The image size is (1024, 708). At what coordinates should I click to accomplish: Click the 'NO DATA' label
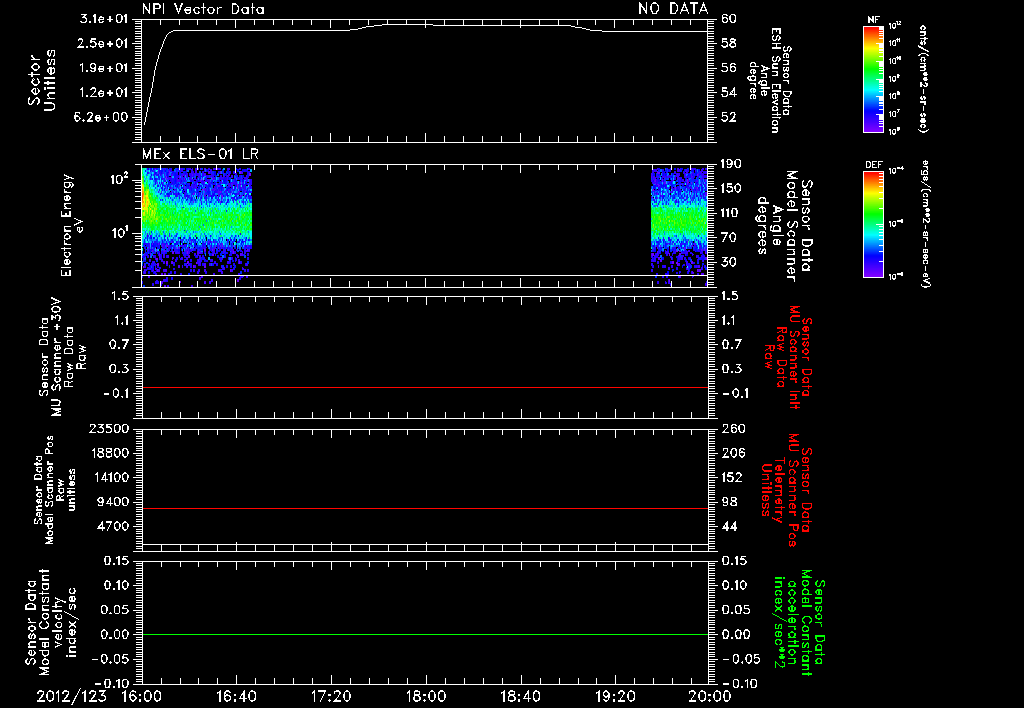tap(673, 8)
